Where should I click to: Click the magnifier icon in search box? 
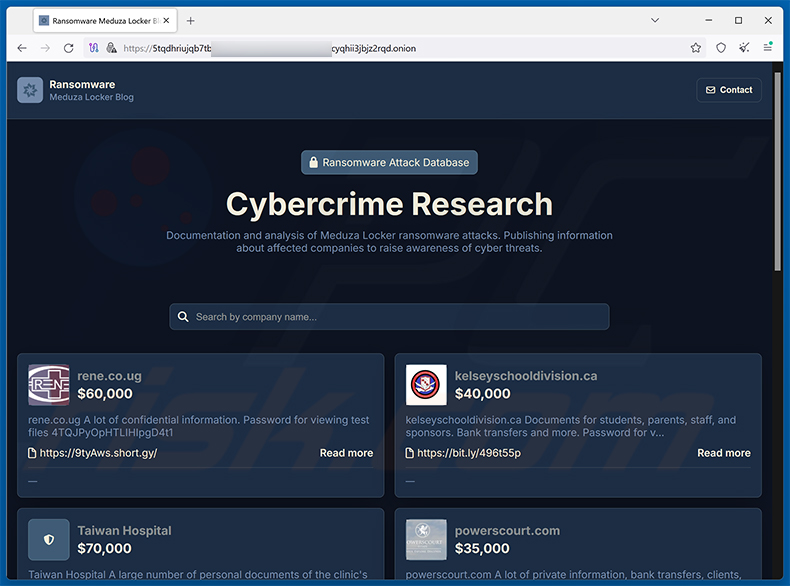pos(183,316)
